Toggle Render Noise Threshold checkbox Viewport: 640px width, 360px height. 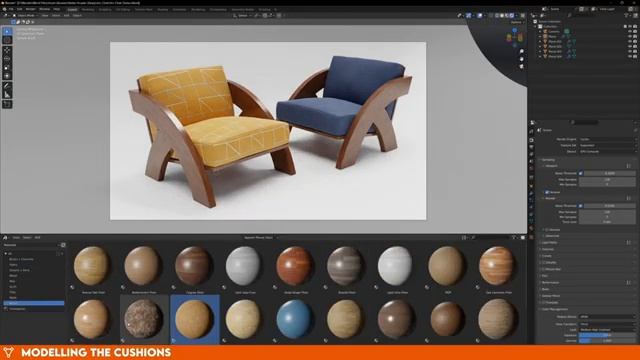580,206
